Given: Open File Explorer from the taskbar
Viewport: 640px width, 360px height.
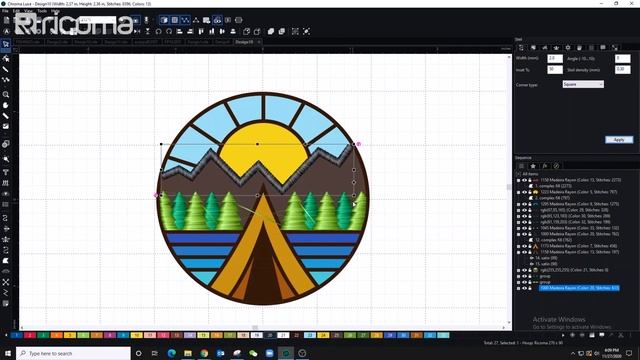Looking at the screenshot, I should [x=188, y=353].
